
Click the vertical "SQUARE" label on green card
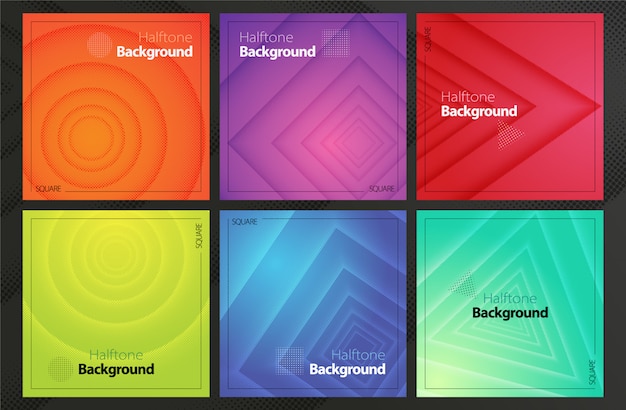coord(592,372)
